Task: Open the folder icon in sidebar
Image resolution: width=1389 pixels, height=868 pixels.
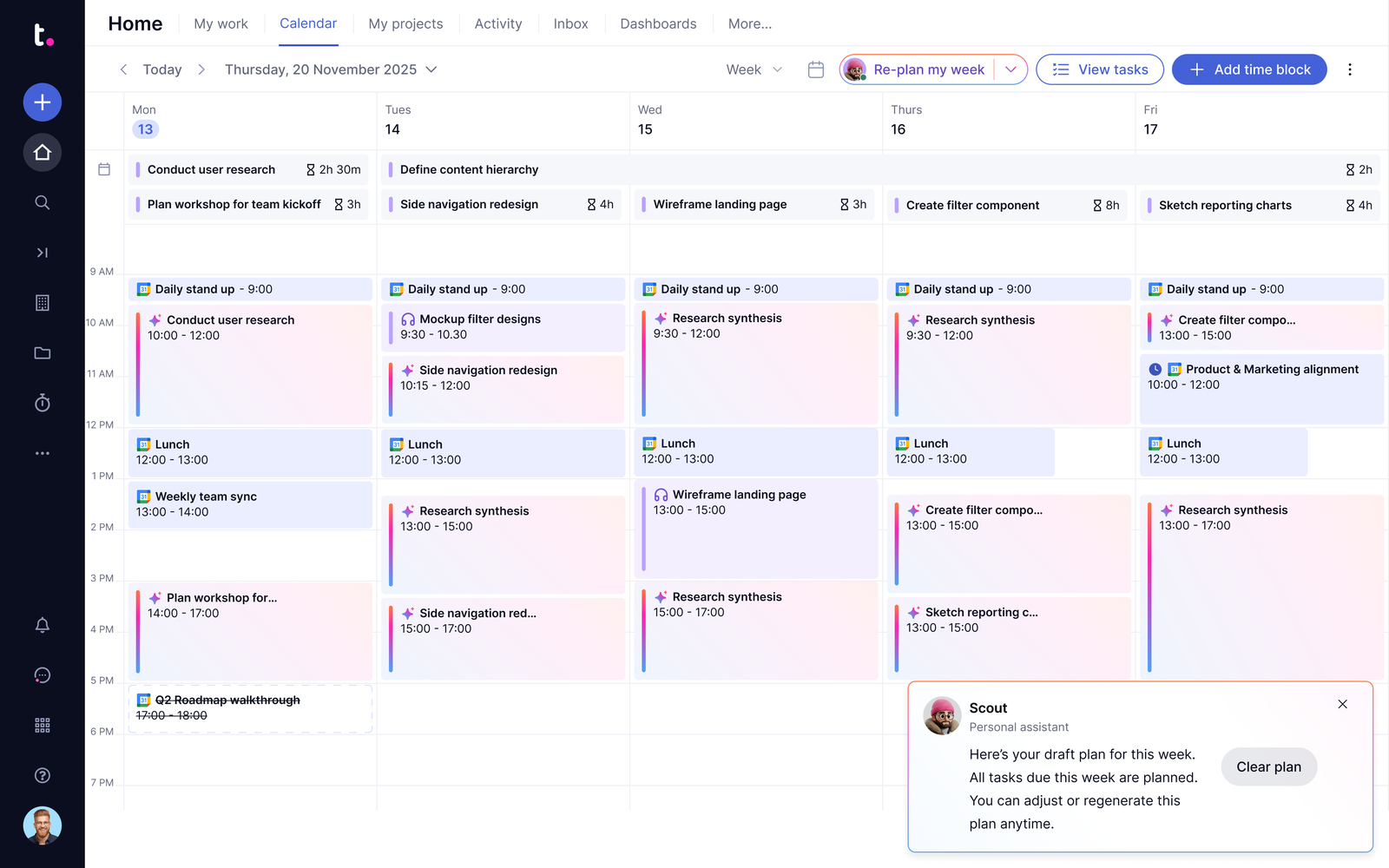Action: click(43, 353)
